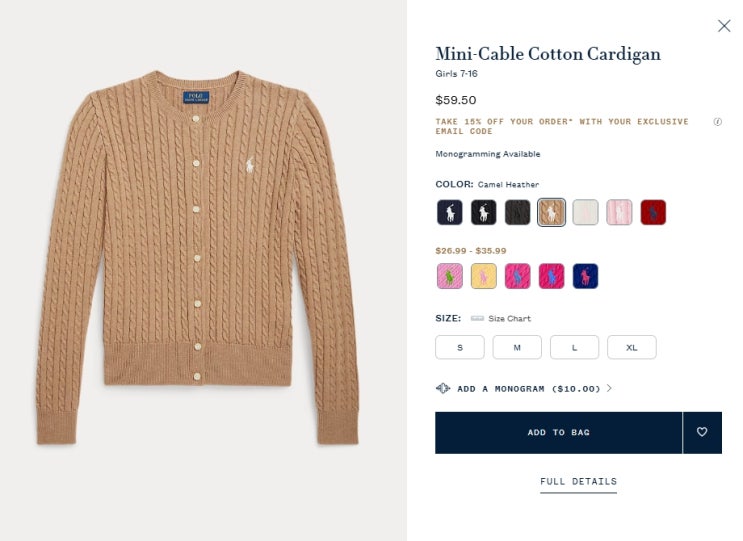Click the monogram emblem icon
This screenshot has height=541, width=743.
(x=443, y=388)
